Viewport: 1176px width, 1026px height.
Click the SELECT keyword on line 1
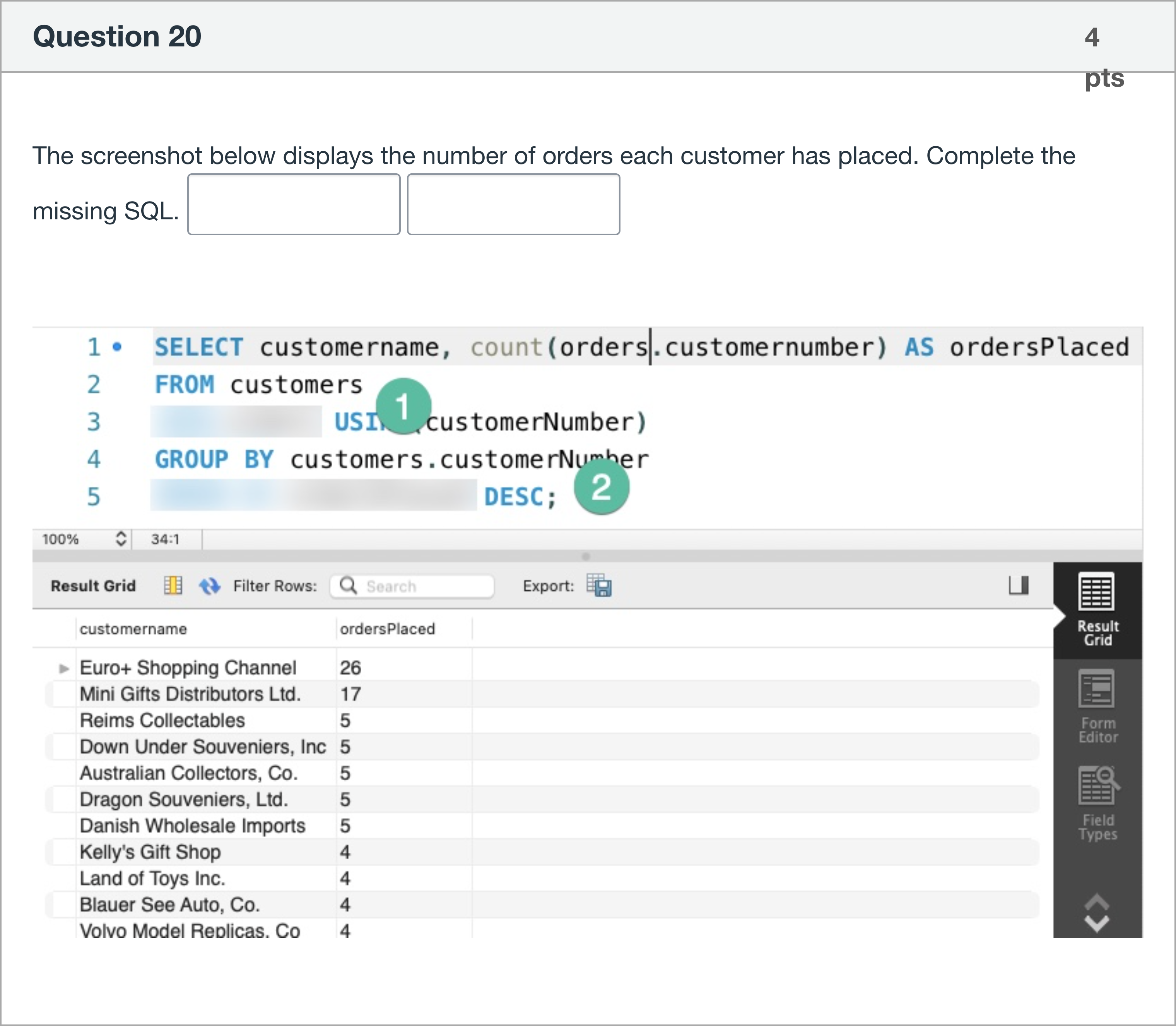[199, 347]
